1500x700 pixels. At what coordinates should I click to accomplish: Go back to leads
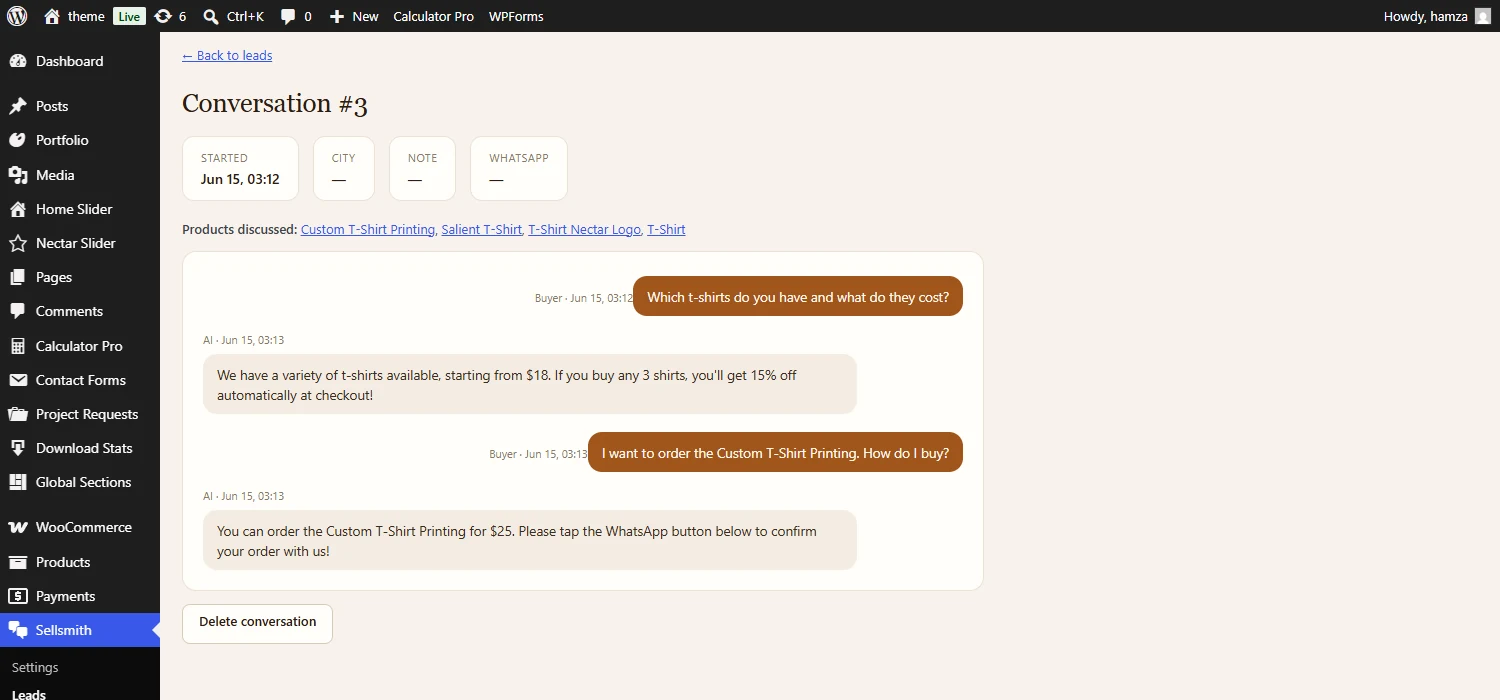(227, 56)
